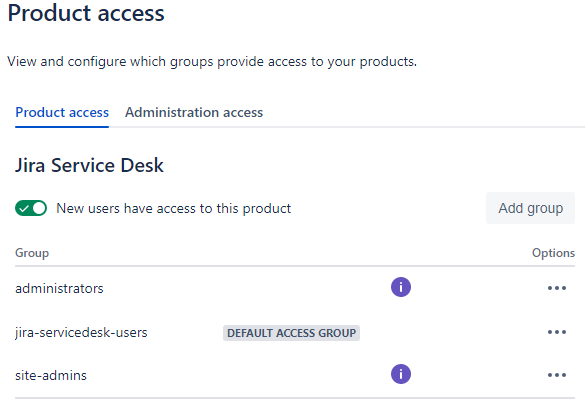Viewport: 585px width, 408px height.
Task: Click the 'View and configure' description text
Action: tap(212, 62)
